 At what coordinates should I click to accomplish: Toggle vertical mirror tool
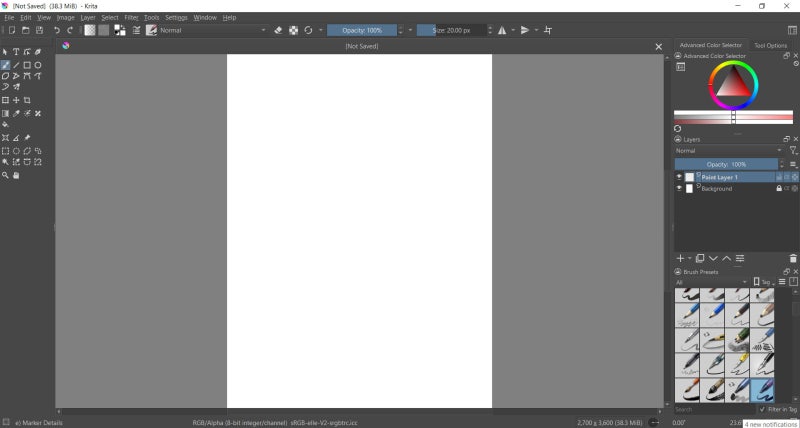[525, 31]
